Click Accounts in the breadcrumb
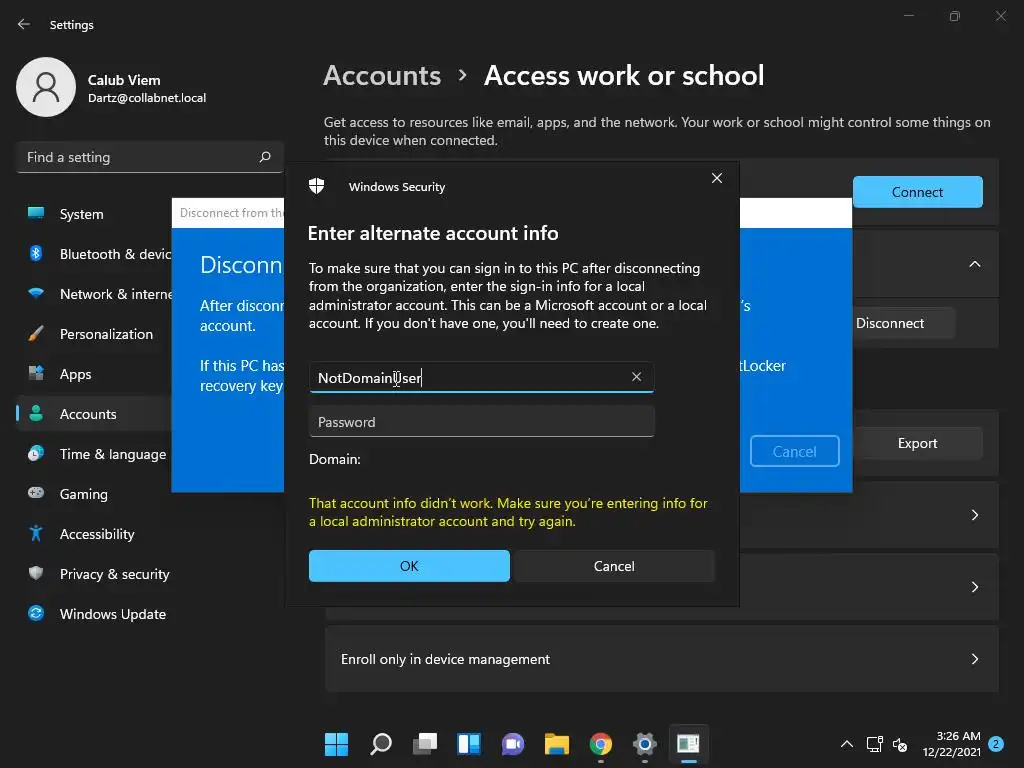 pyautogui.click(x=382, y=76)
